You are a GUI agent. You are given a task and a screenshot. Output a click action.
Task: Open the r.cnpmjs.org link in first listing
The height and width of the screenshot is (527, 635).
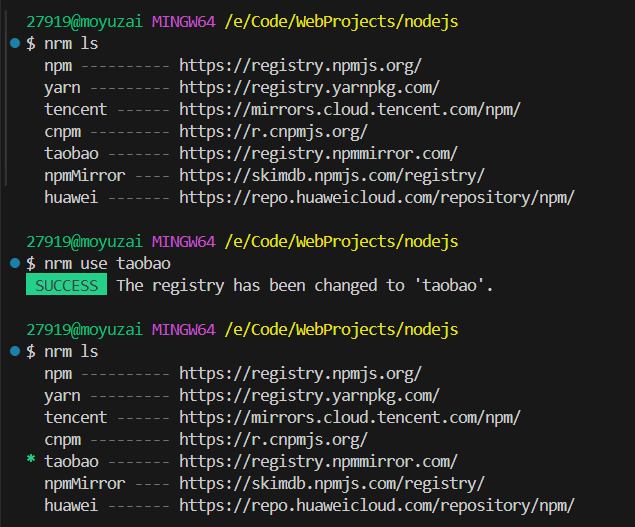pyautogui.click(x=273, y=132)
